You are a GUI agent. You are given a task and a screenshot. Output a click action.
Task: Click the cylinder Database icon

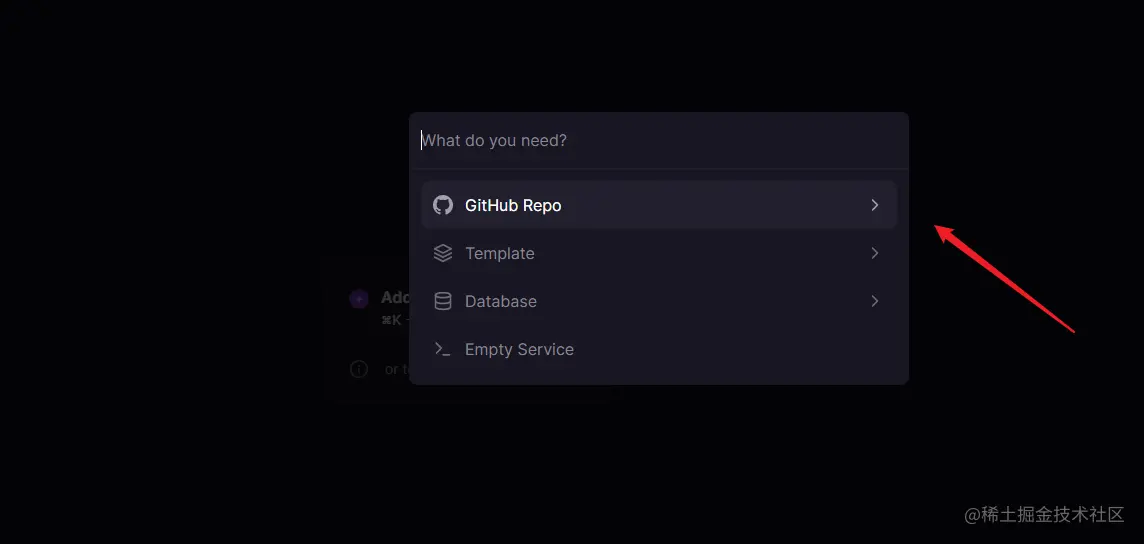[443, 301]
